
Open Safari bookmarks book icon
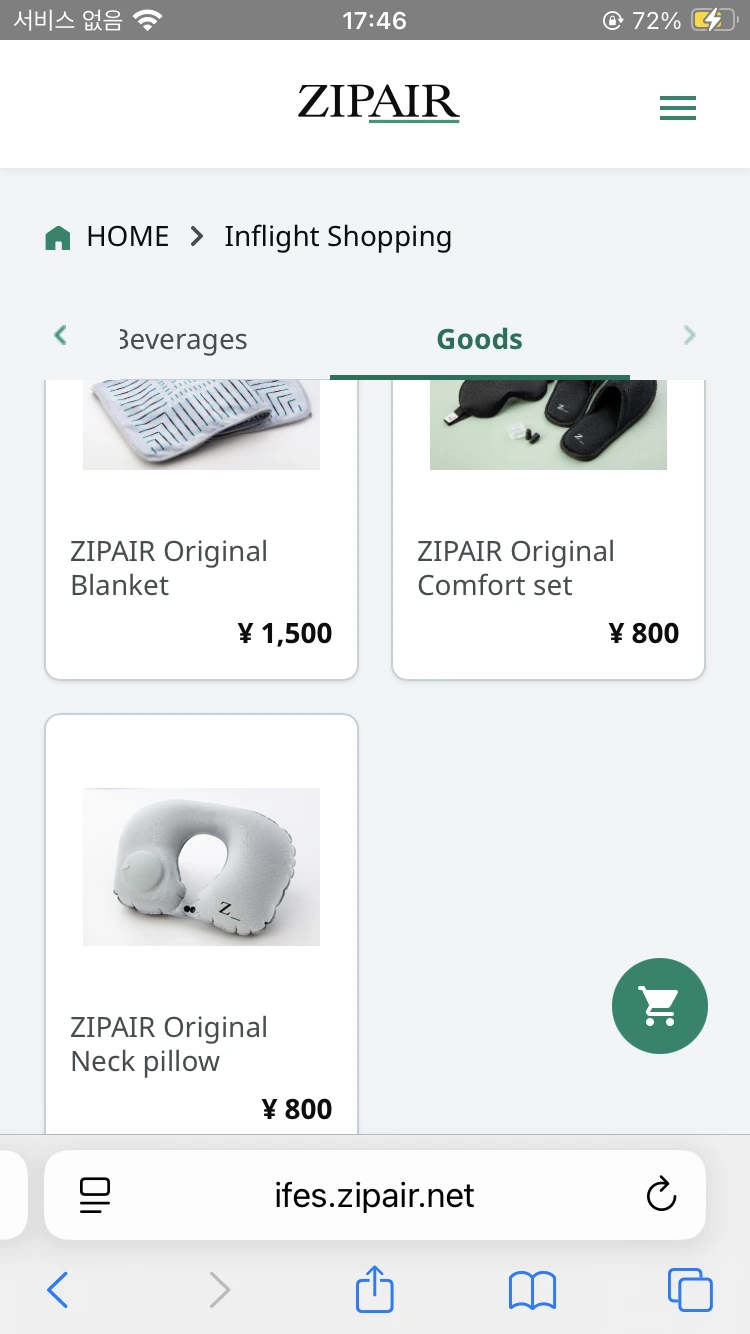point(532,1291)
